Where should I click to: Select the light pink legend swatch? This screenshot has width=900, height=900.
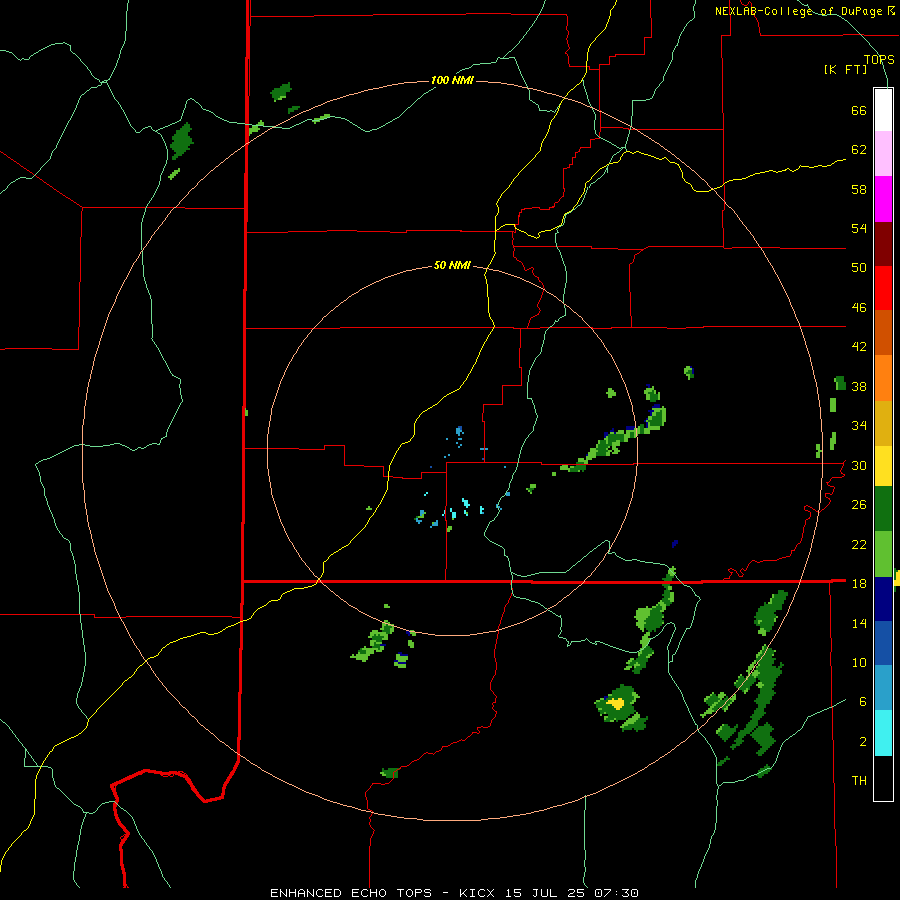click(x=883, y=154)
